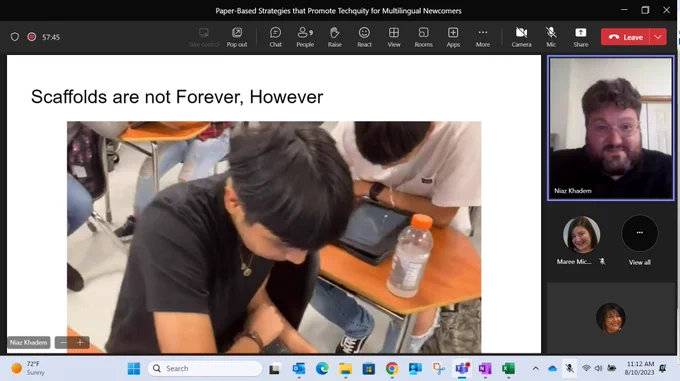View all participants in side panel

click(639, 241)
